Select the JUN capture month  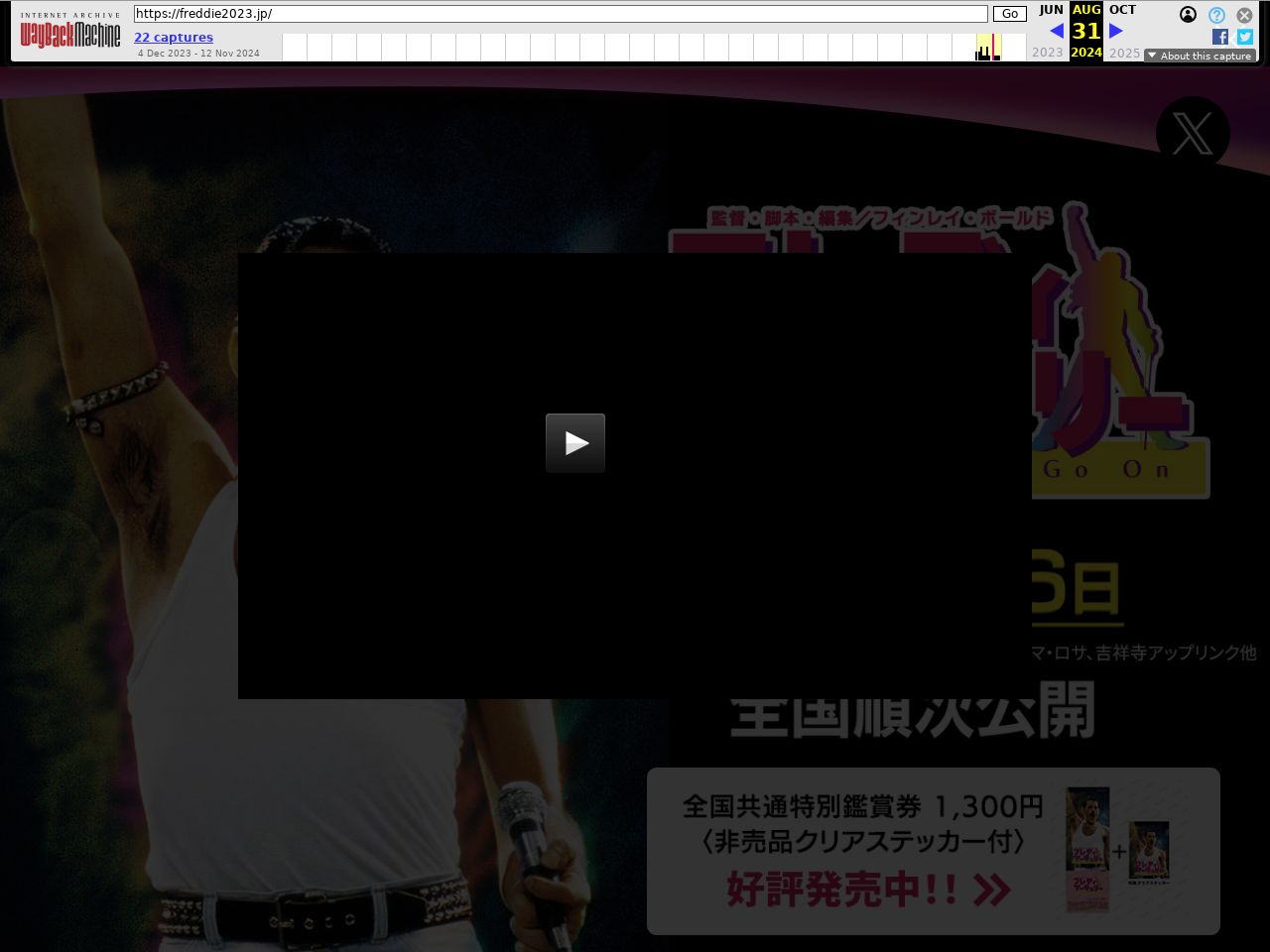click(x=1051, y=10)
